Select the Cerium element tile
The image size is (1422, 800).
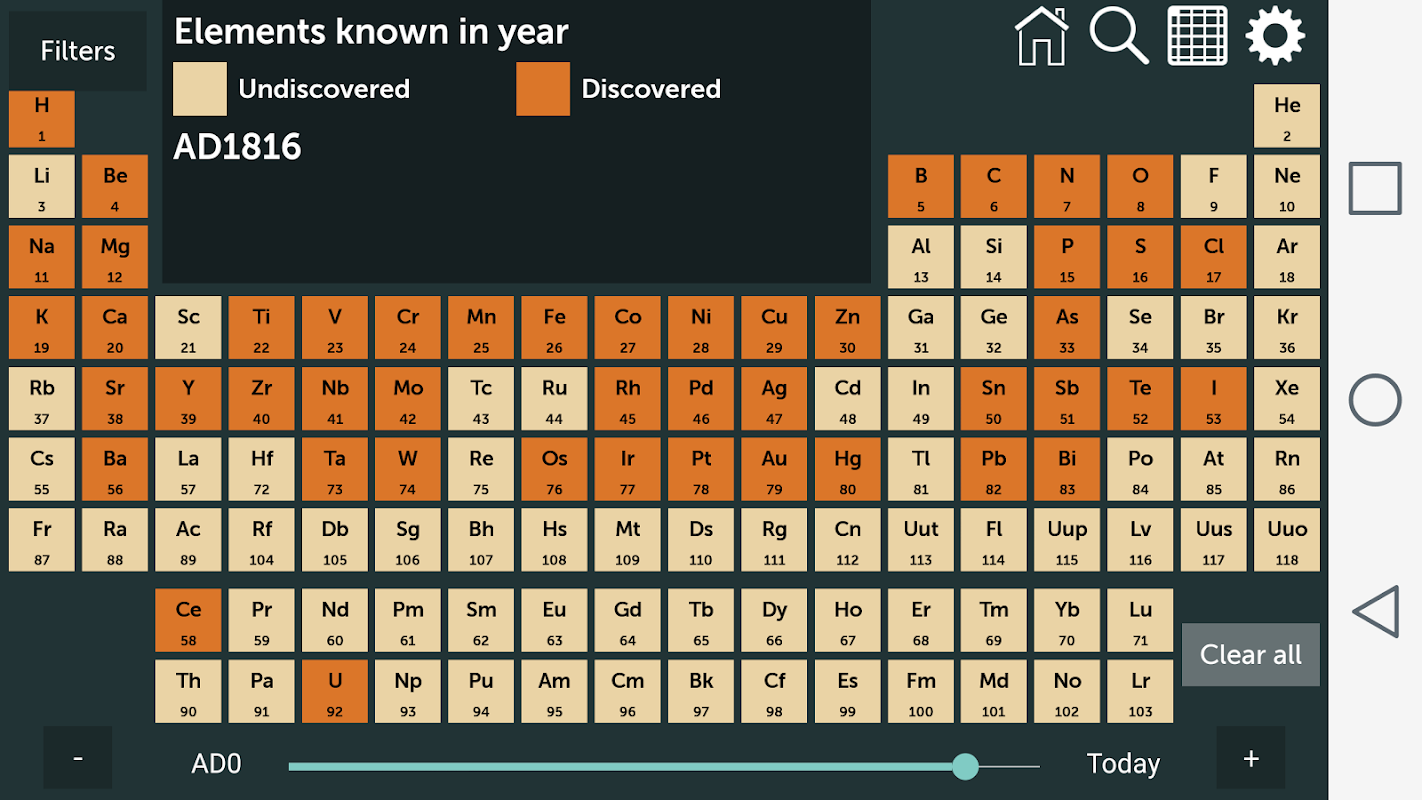188,620
